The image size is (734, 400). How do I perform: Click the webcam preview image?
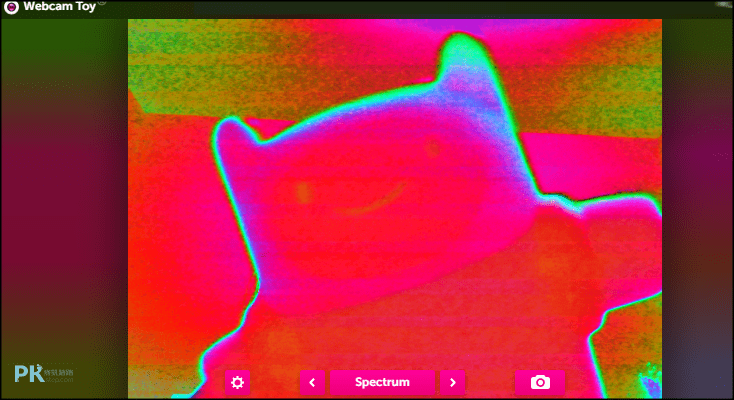point(395,208)
